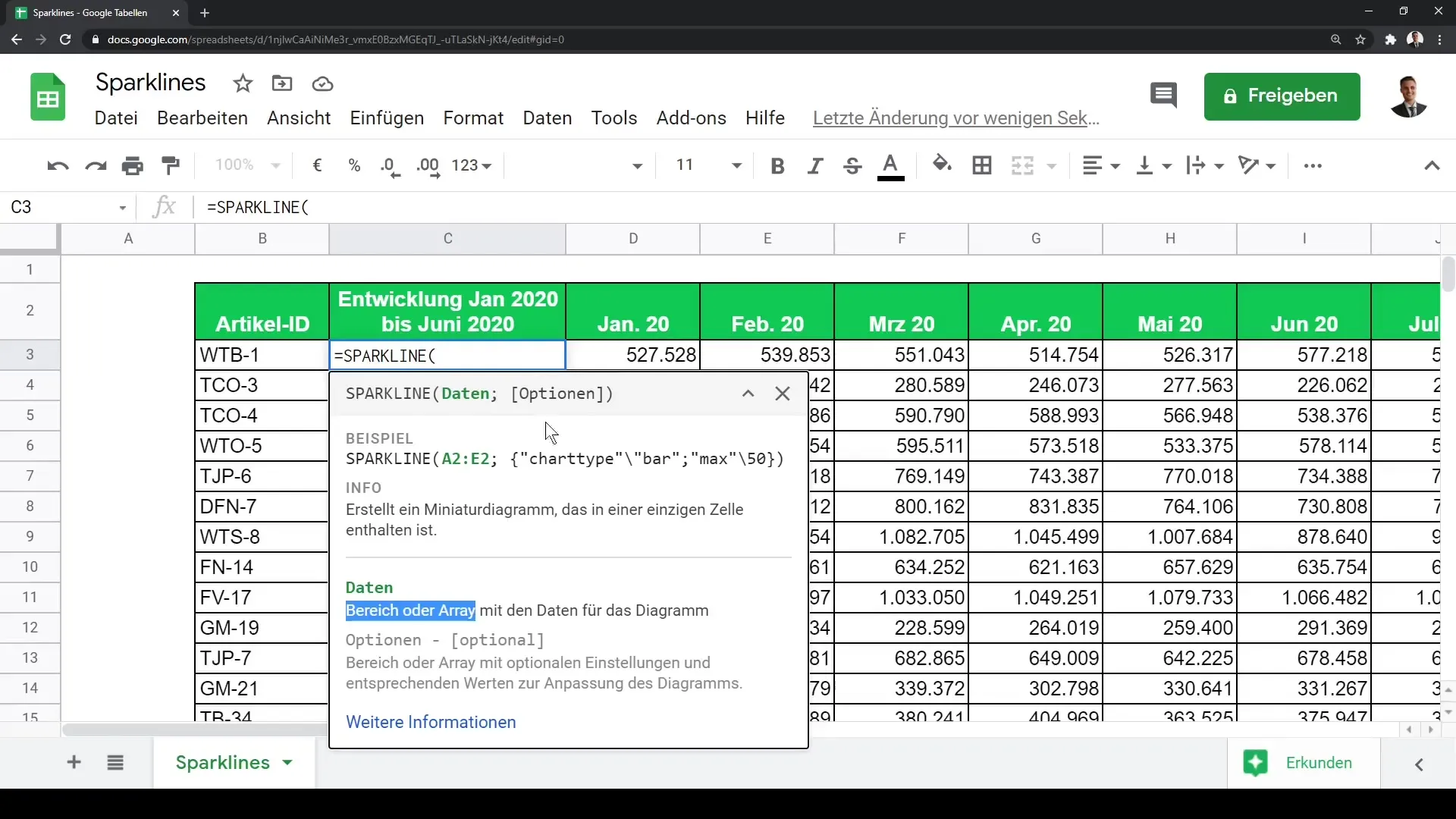Click the merge cells icon
Image resolution: width=1456 pixels, height=819 pixels.
tap(1023, 165)
